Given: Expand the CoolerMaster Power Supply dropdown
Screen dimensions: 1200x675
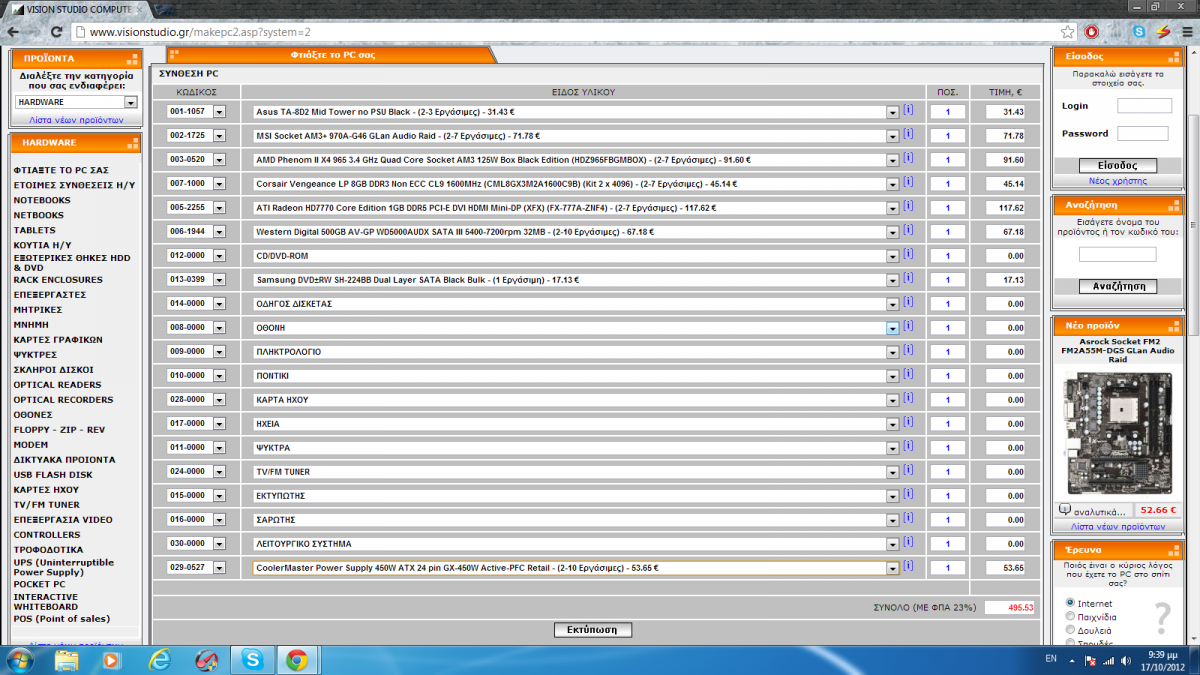Looking at the screenshot, I should click(893, 568).
